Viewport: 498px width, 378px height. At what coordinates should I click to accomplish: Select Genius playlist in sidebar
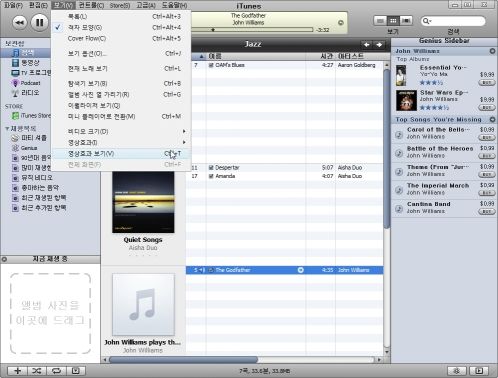point(25,148)
